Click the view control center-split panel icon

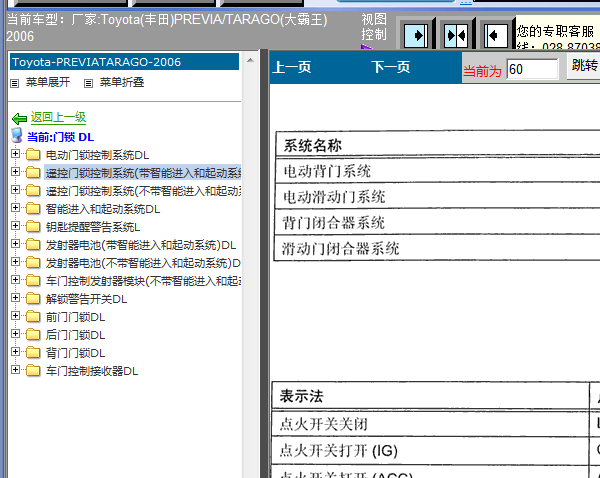pos(456,36)
